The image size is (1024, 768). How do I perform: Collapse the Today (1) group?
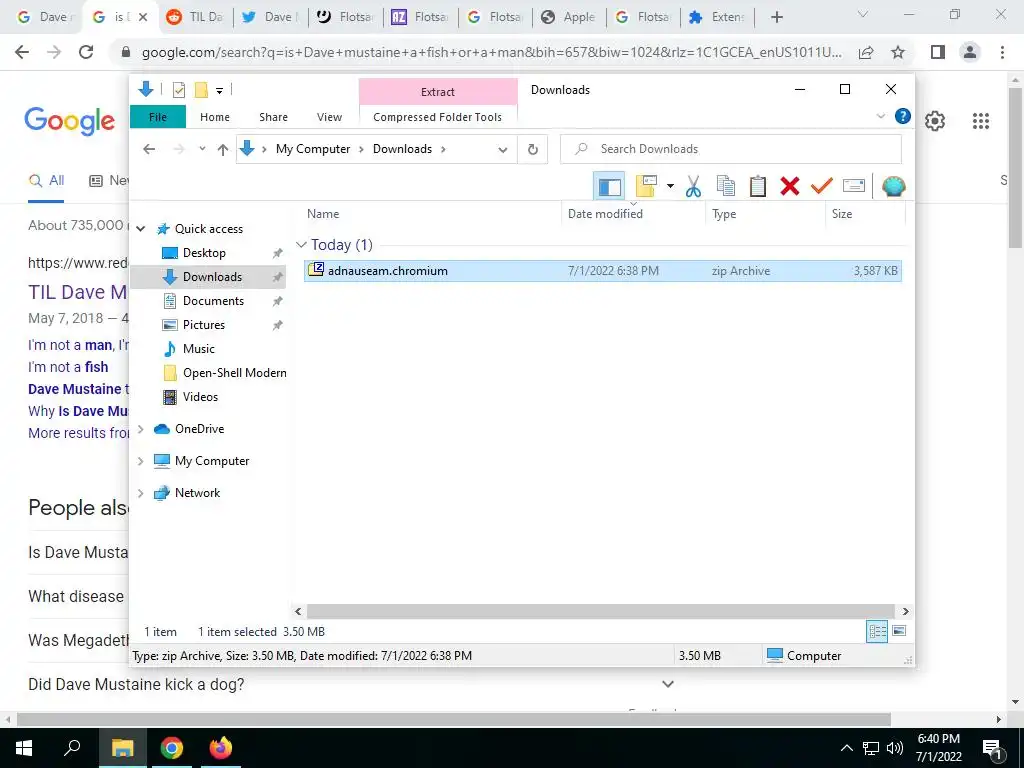pyautogui.click(x=301, y=245)
